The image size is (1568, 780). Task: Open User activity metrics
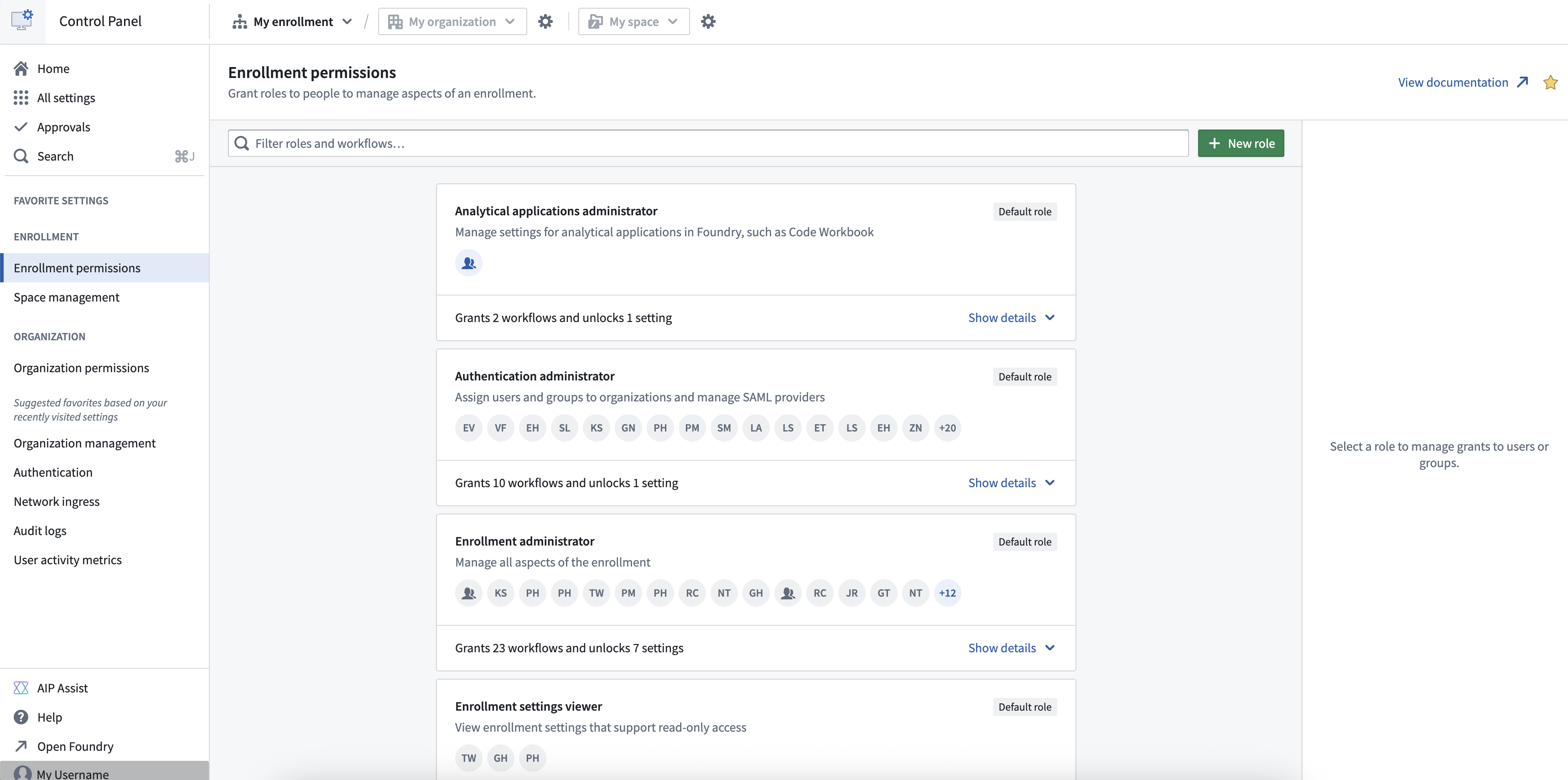coord(105,560)
